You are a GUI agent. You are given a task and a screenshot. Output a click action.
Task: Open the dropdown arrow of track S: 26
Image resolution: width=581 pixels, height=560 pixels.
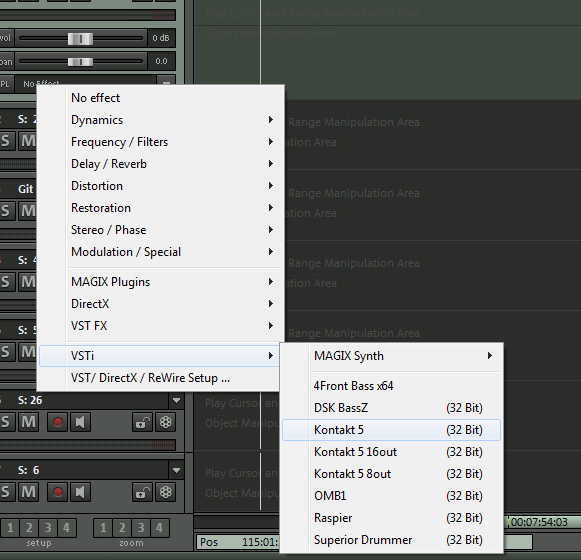coord(176,401)
